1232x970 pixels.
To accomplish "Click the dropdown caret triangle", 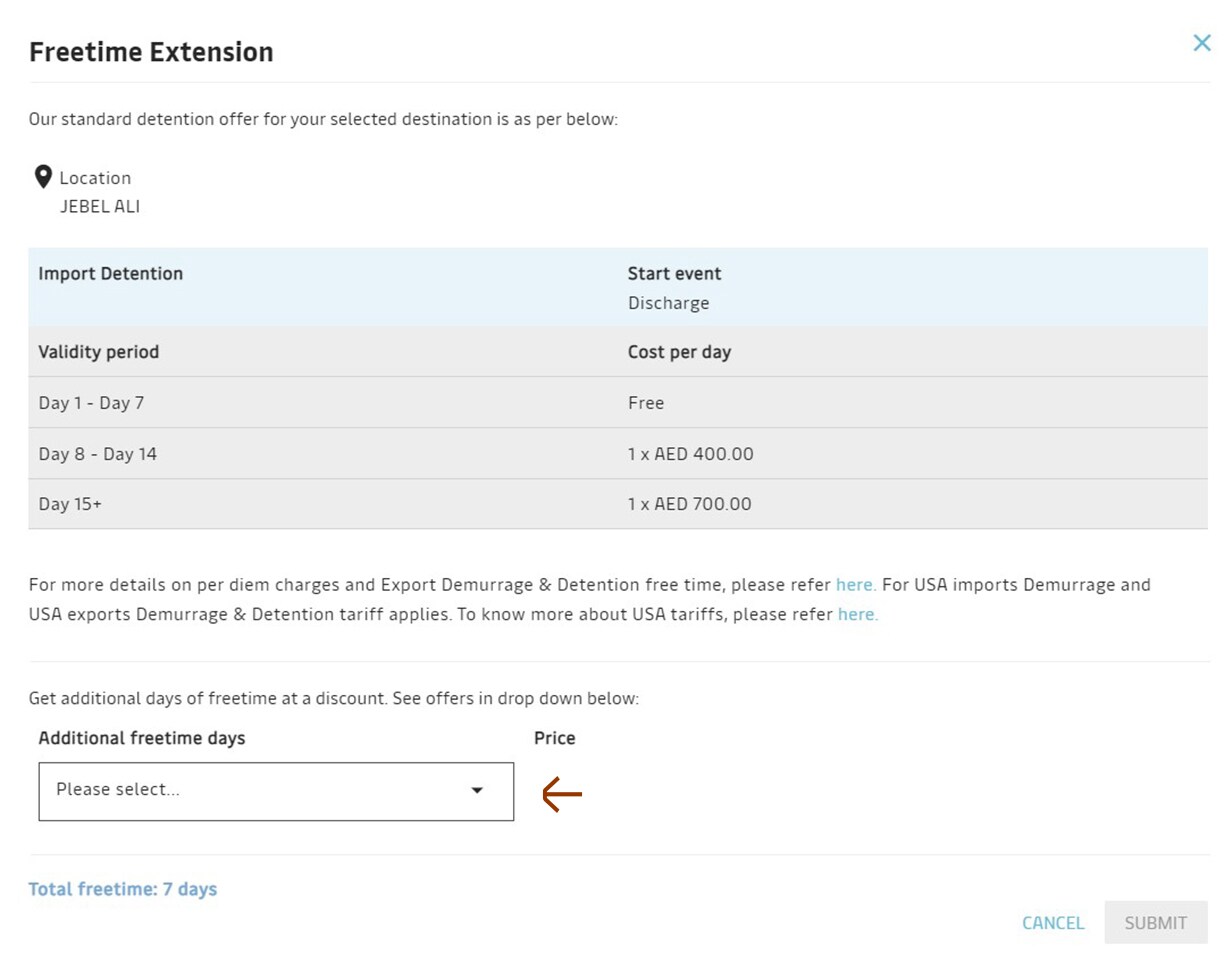I will [x=477, y=791].
